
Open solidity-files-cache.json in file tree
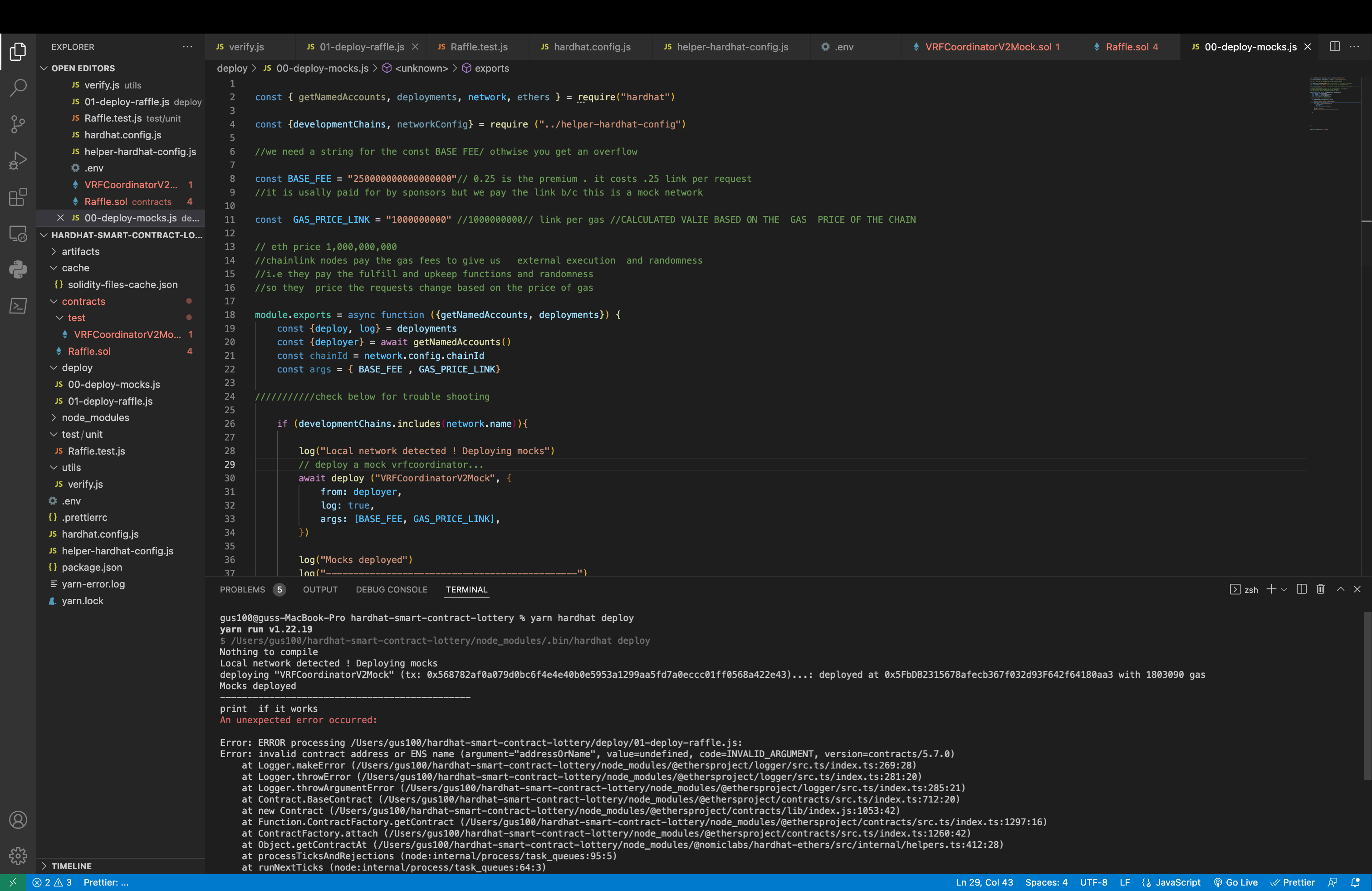click(x=121, y=285)
